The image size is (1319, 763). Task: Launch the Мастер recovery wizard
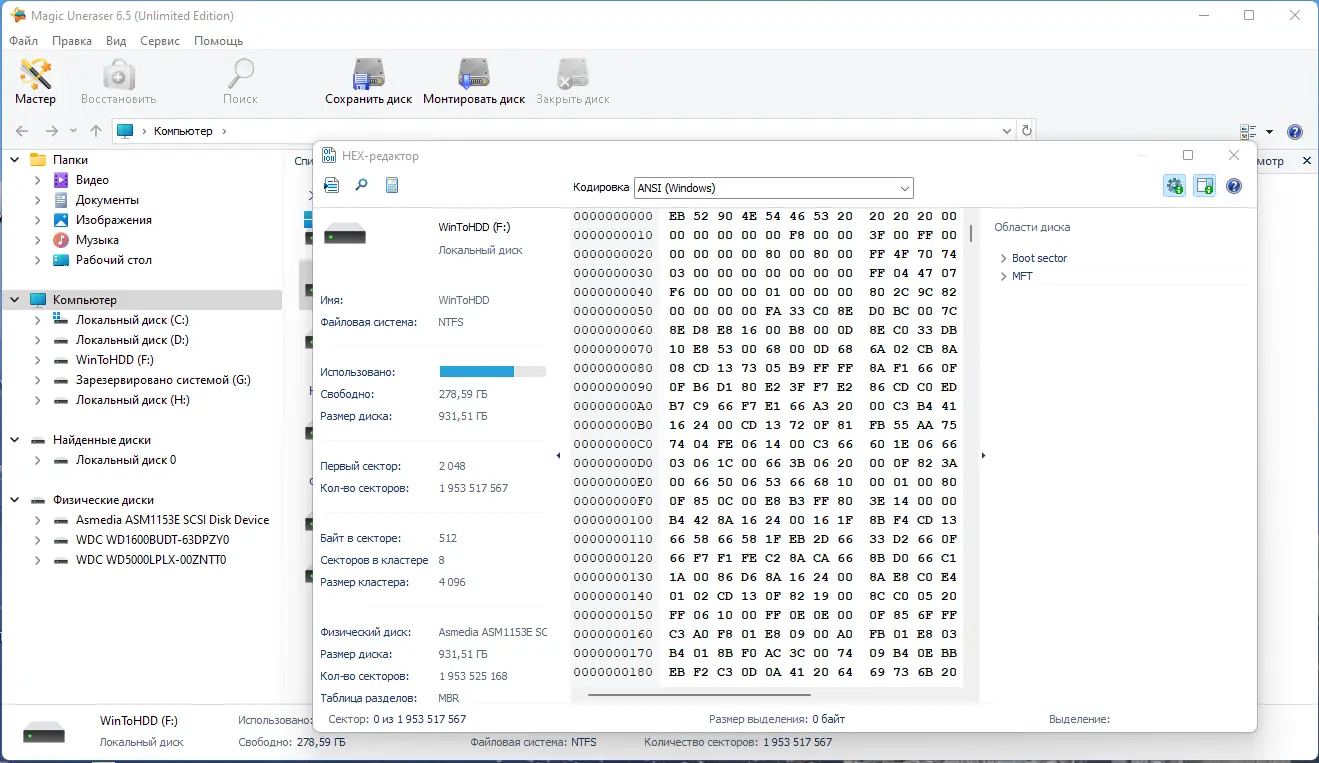35,81
